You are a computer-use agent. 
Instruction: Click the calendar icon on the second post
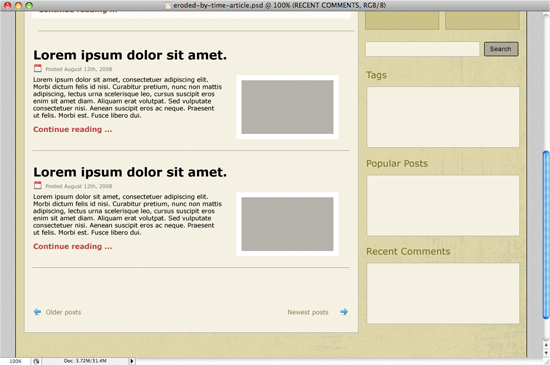[x=38, y=185]
